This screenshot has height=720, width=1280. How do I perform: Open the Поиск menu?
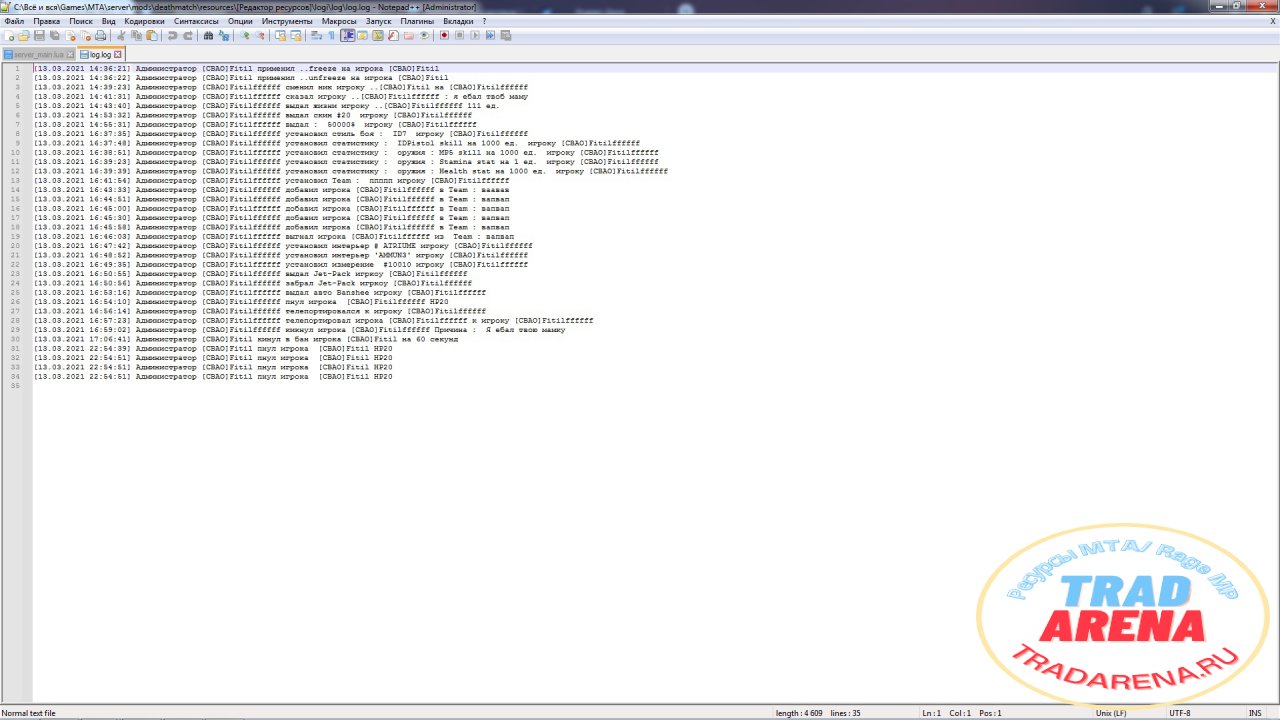(81, 21)
